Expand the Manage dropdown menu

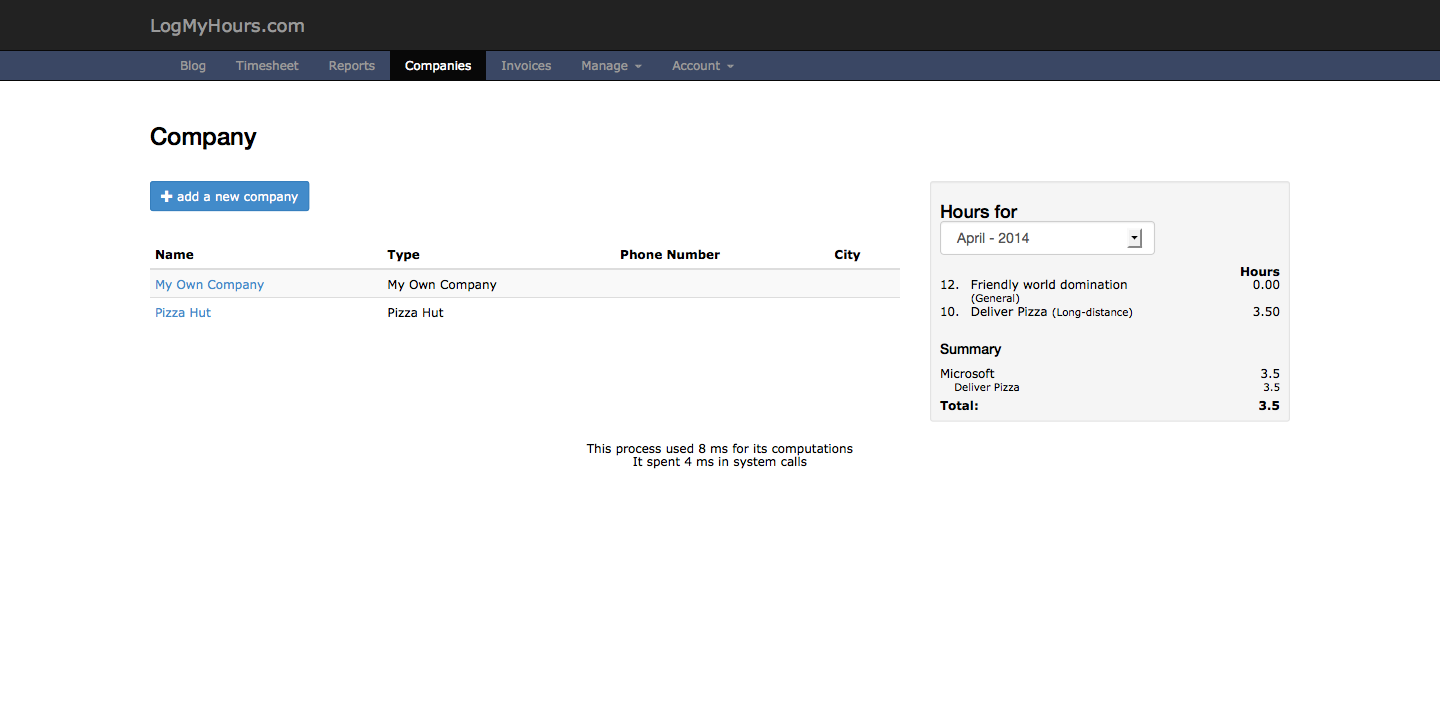611,66
